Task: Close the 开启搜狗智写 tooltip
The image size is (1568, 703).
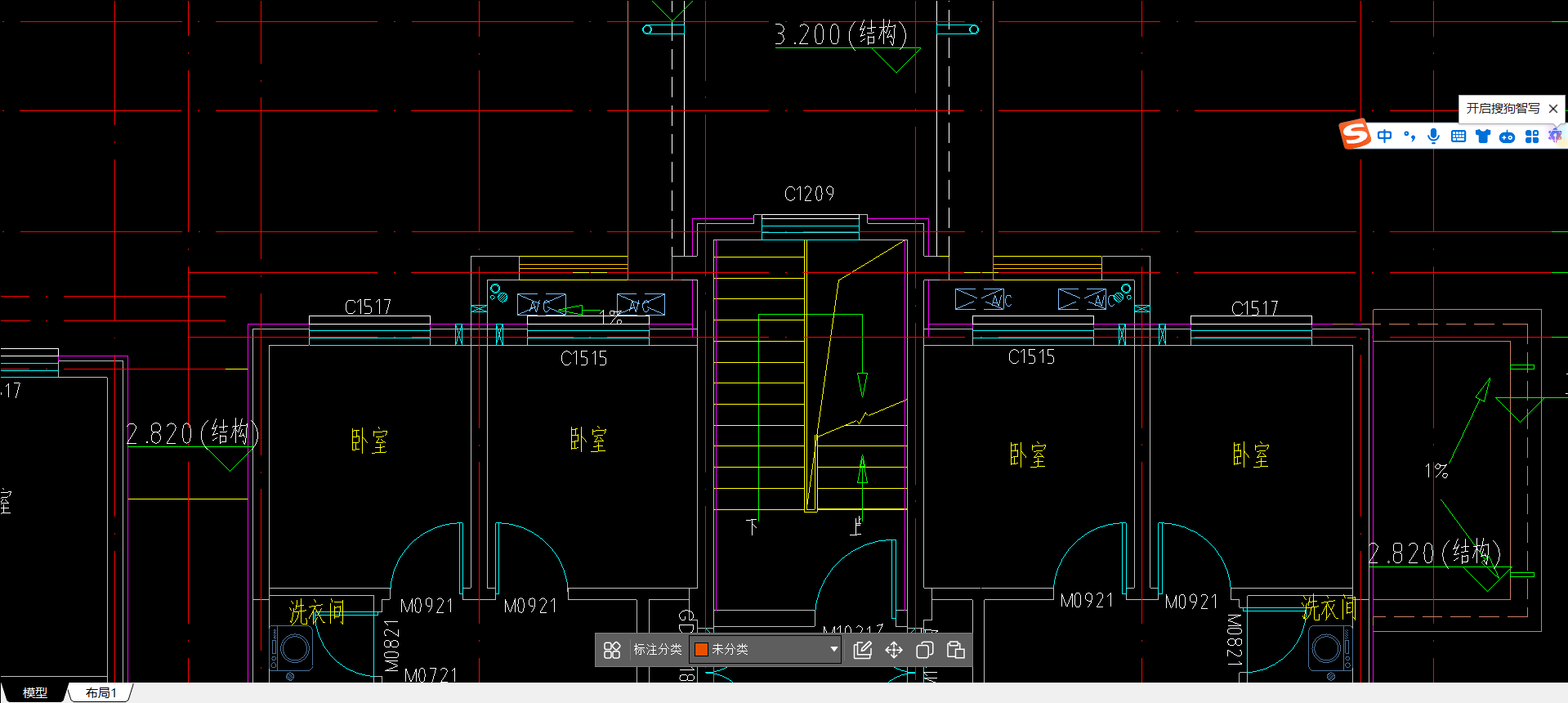Action: pos(1553,109)
